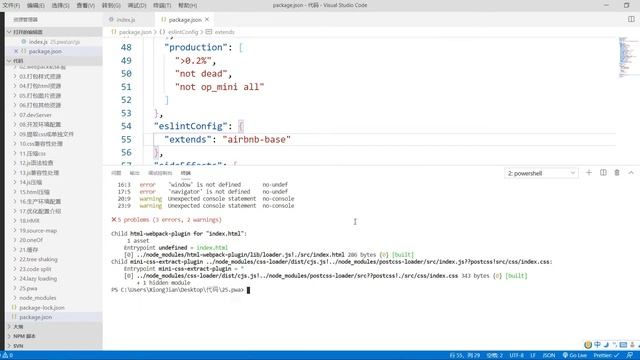Click the 中 IME language icon in the tray
The width and height of the screenshot is (640, 360).
point(598,345)
